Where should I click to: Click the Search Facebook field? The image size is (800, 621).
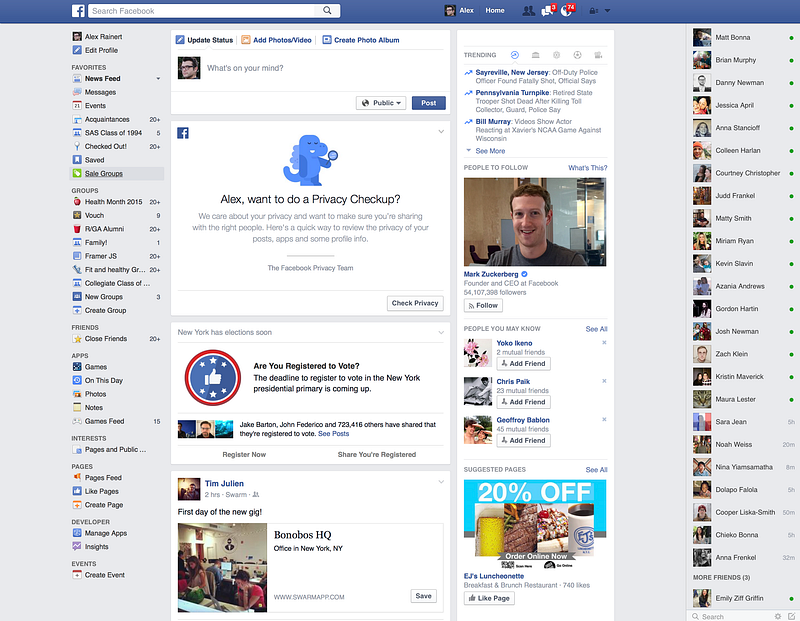click(x=202, y=11)
